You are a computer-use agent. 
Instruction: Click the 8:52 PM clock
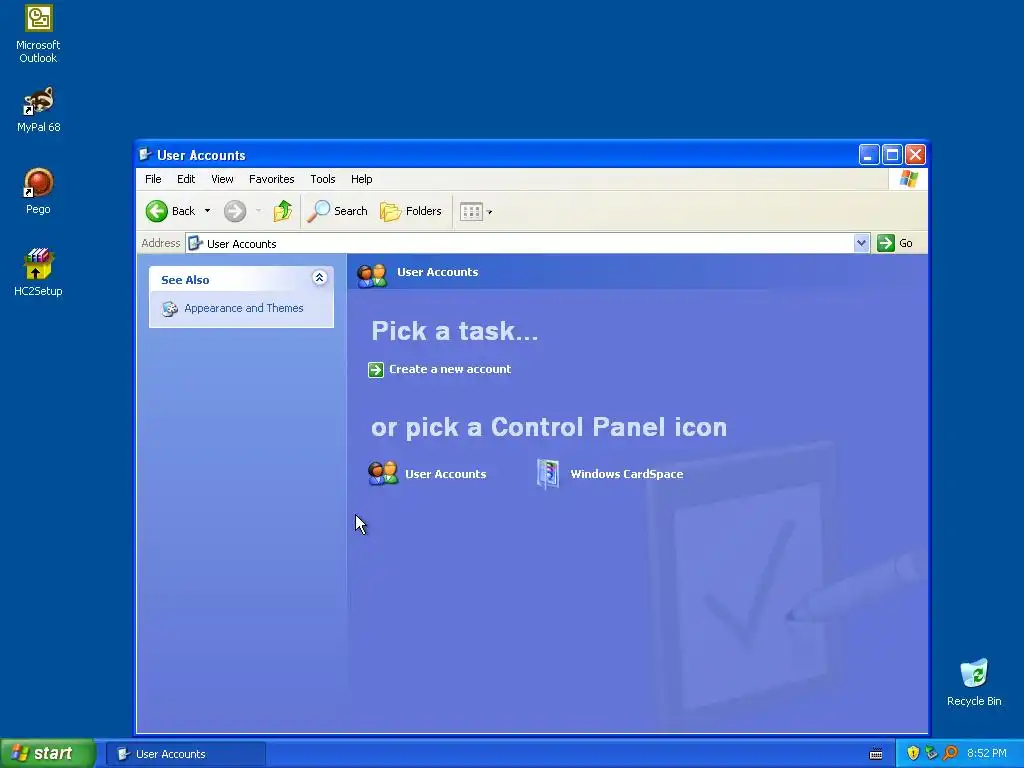[987, 754]
